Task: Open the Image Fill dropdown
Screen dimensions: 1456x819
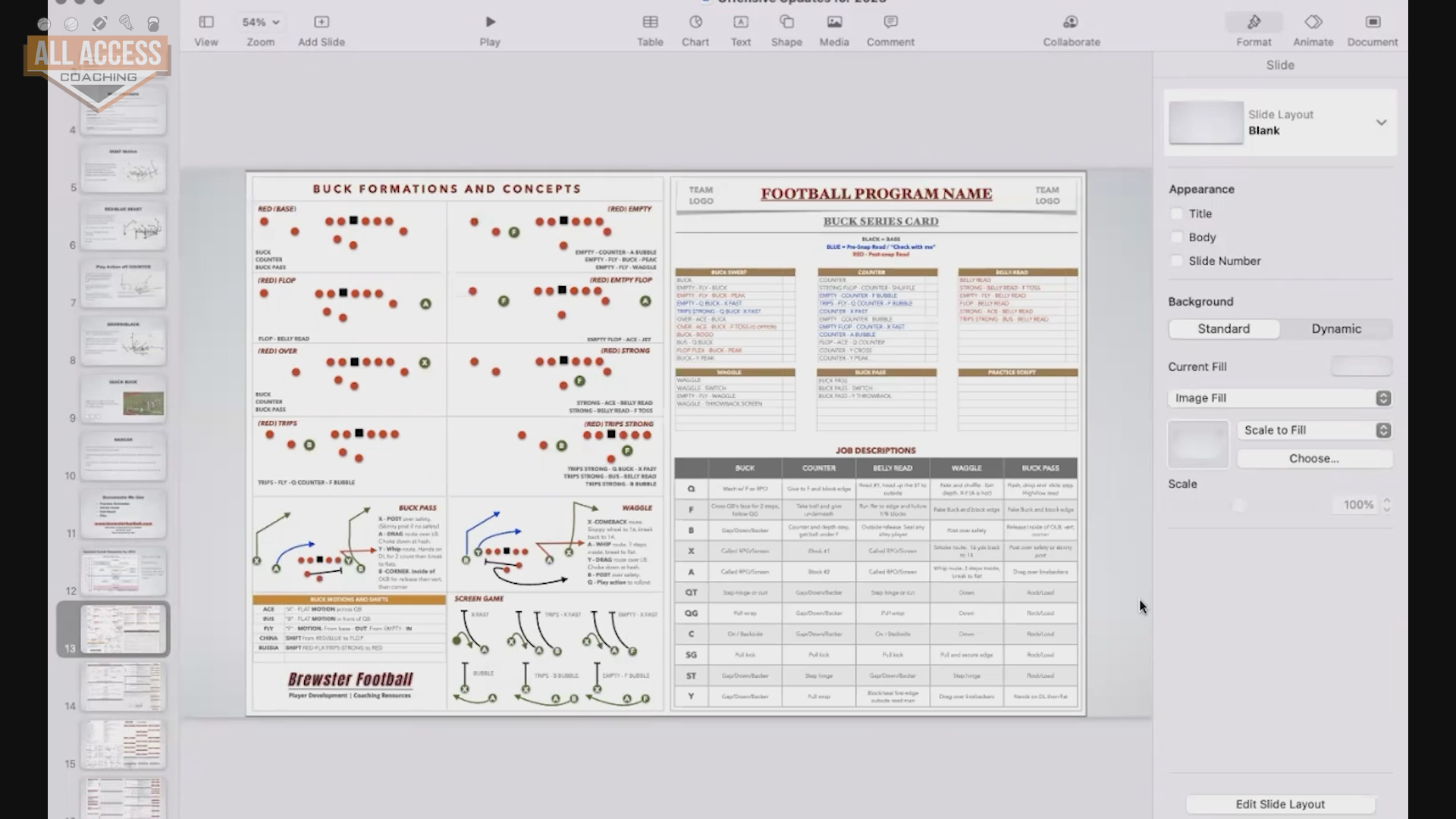Action: pyautogui.click(x=1280, y=398)
